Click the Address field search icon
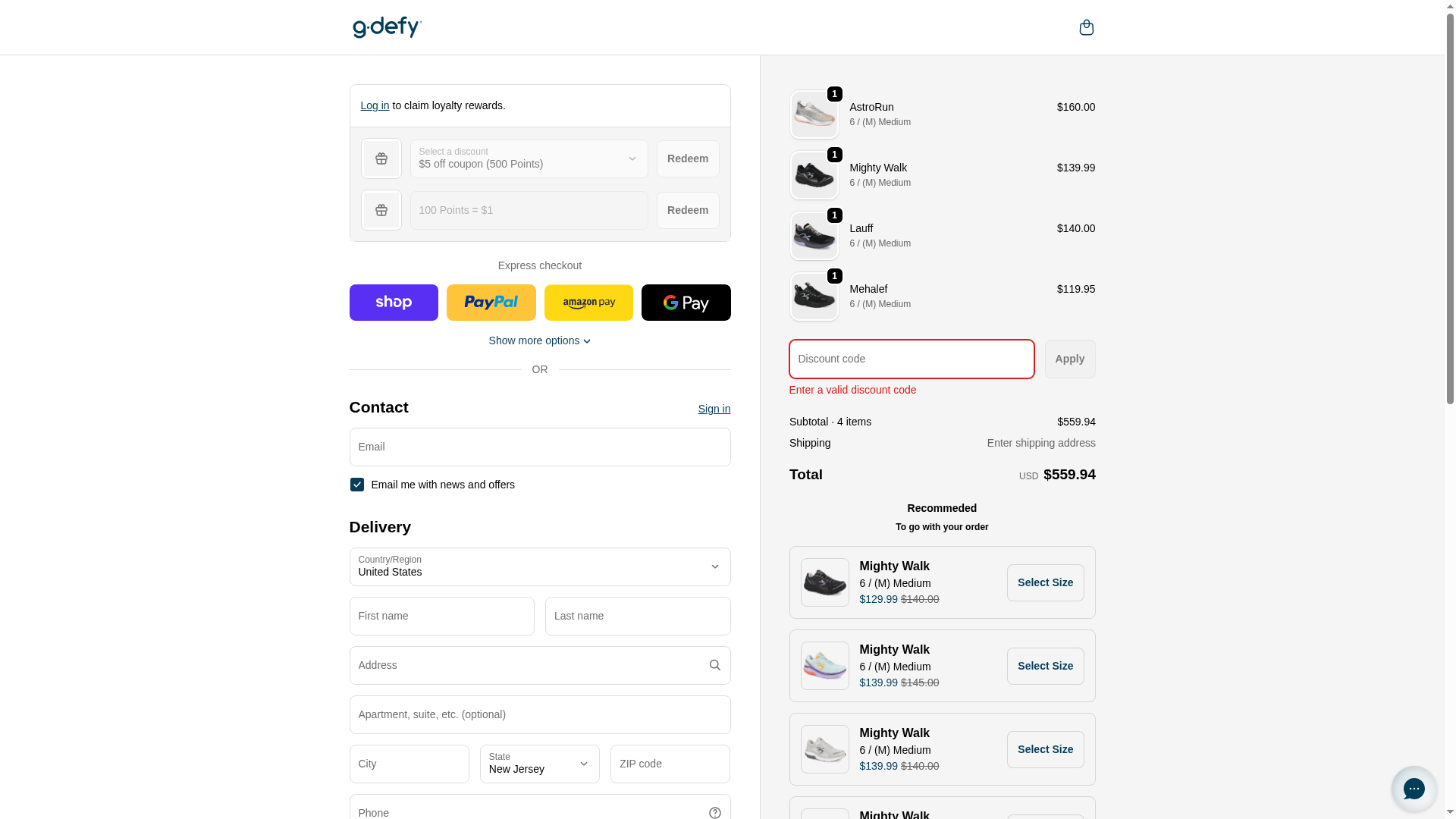The width and height of the screenshot is (1456, 819). coord(714,665)
